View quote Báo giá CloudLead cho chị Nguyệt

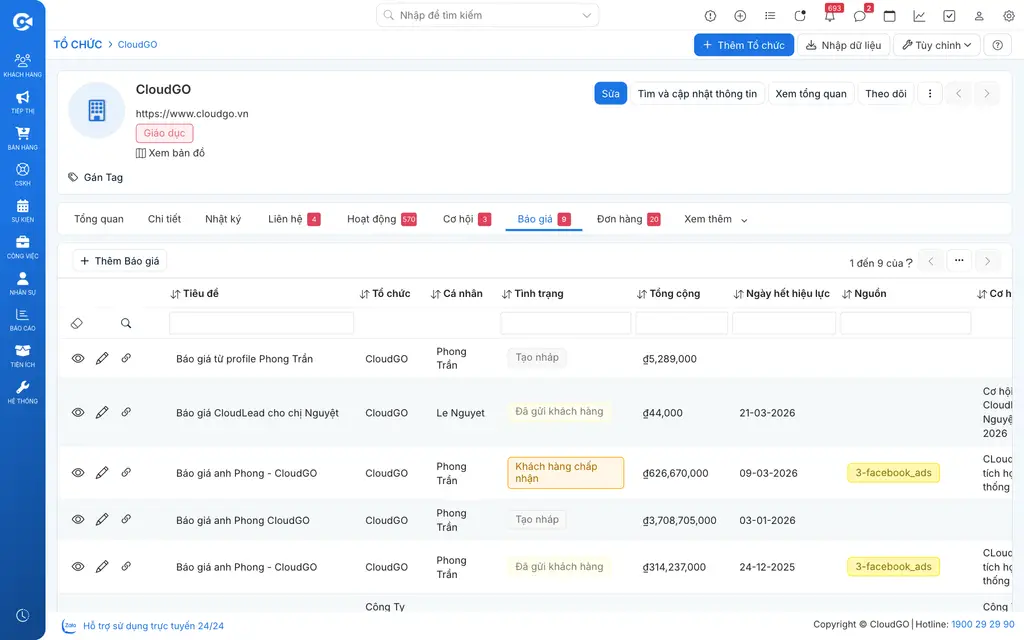[78, 412]
